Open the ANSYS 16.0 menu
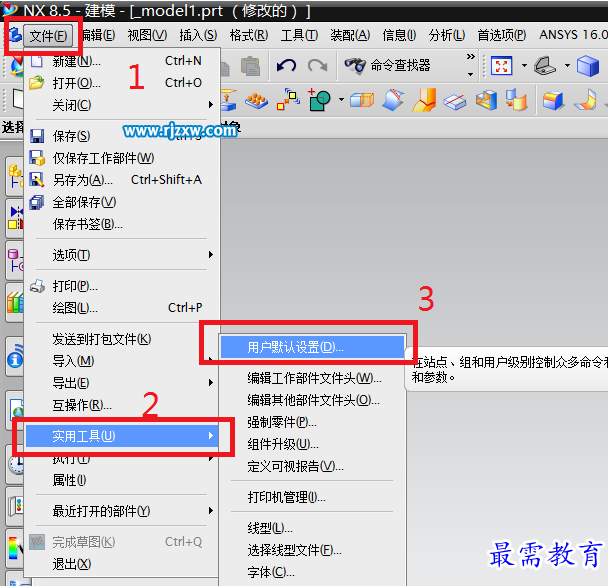The width and height of the screenshot is (611, 586). [573, 35]
